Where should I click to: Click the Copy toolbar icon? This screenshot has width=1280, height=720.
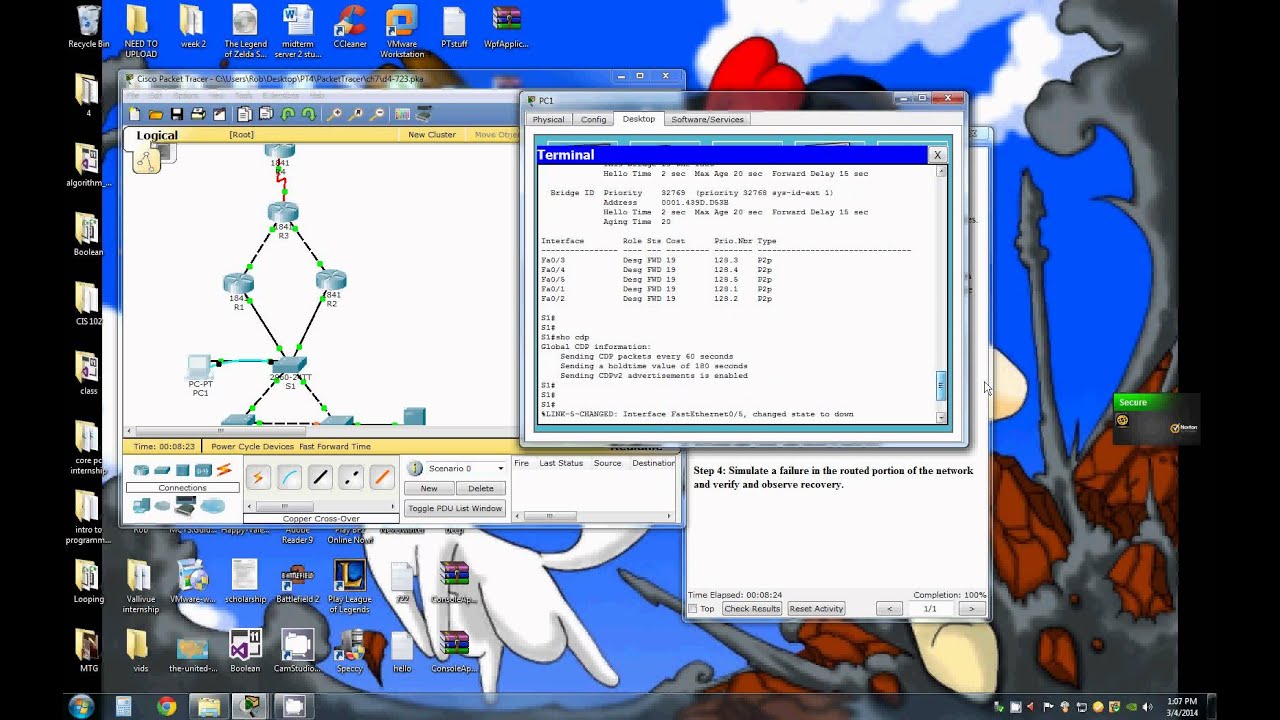point(244,114)
